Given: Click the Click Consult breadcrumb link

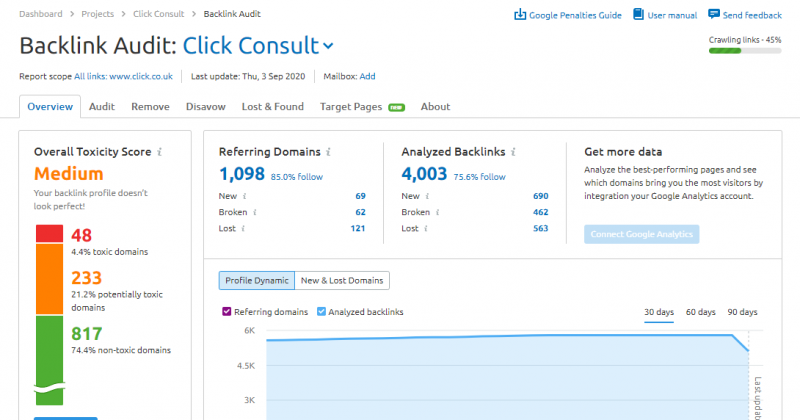Looking at the screenshot, I should point(158,14).
